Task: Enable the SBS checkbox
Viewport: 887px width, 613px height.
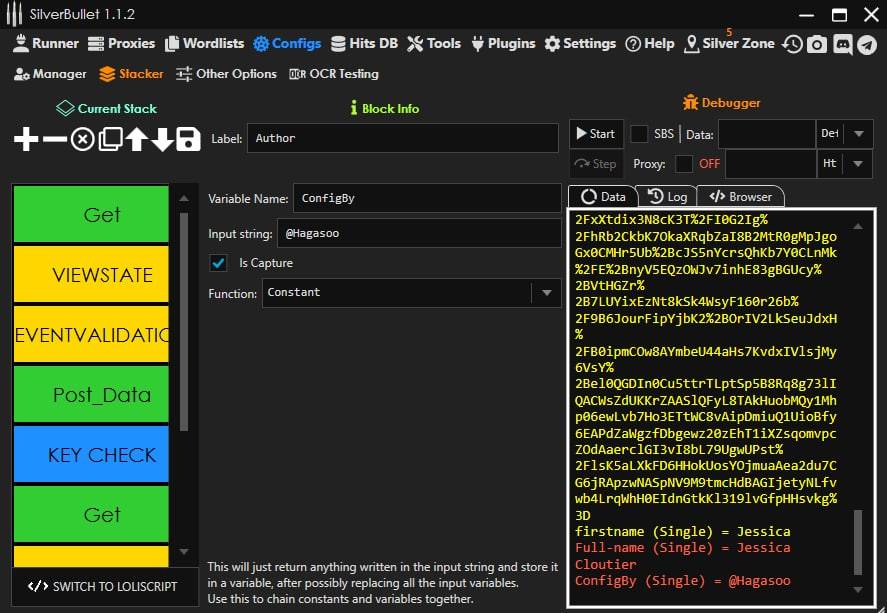Action: pos(639,134)
